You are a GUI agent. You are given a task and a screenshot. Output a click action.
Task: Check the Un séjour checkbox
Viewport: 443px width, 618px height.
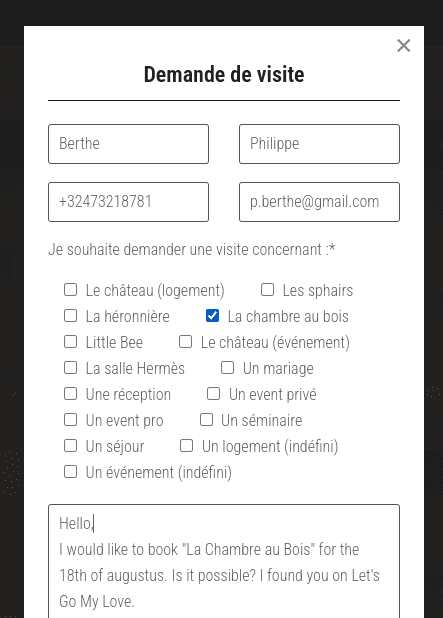click(x=71, y=446)
